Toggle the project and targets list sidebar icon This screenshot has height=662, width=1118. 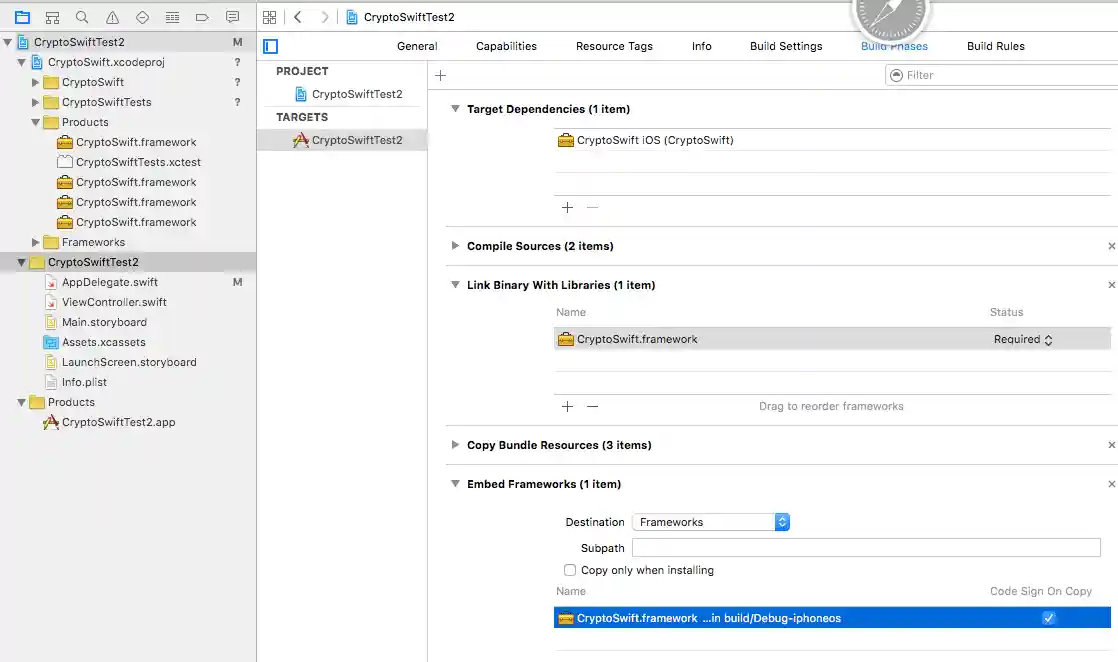[270, 46]
